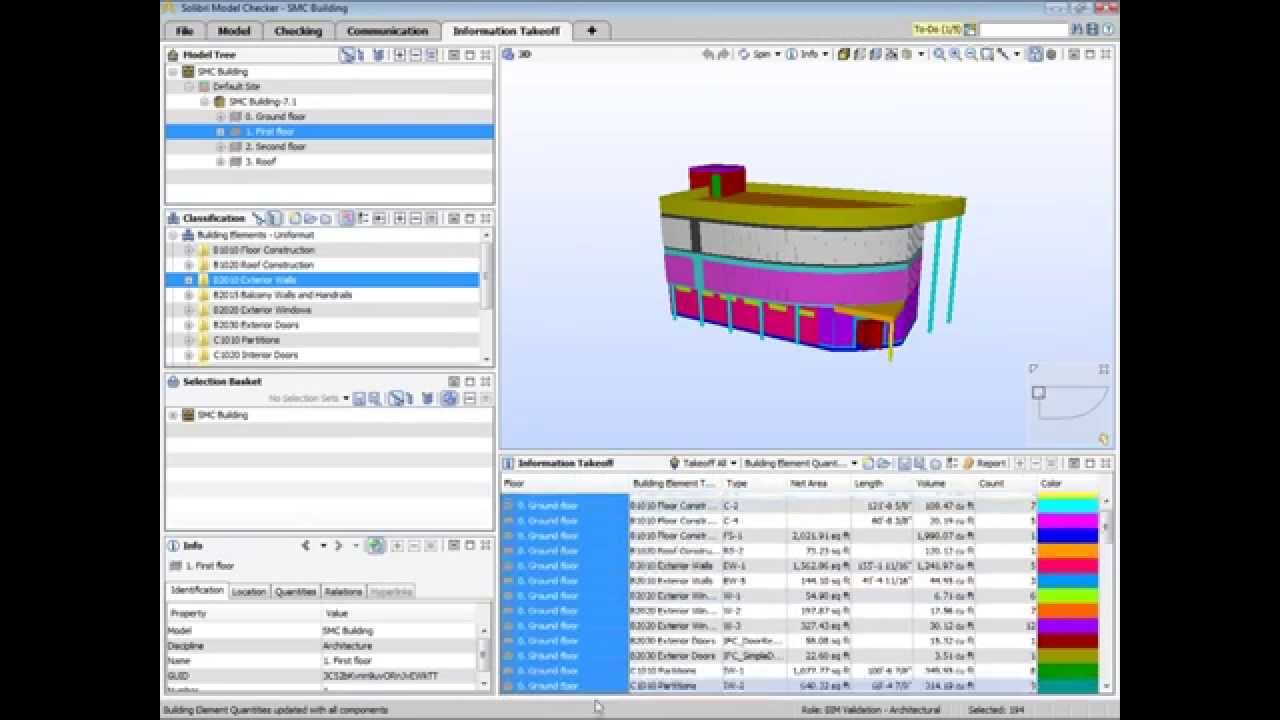This screenshot has width=1280, height=720.
Task: Collapse the SMC Building root node
Action: (173, 72)
